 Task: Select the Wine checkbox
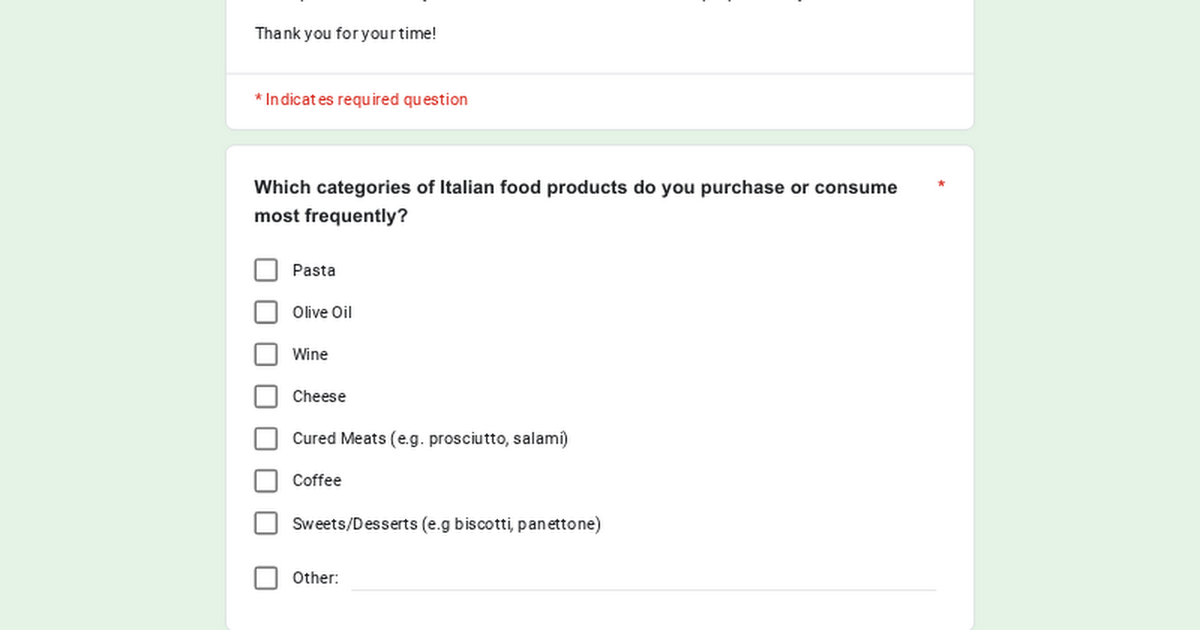[266, 354]
